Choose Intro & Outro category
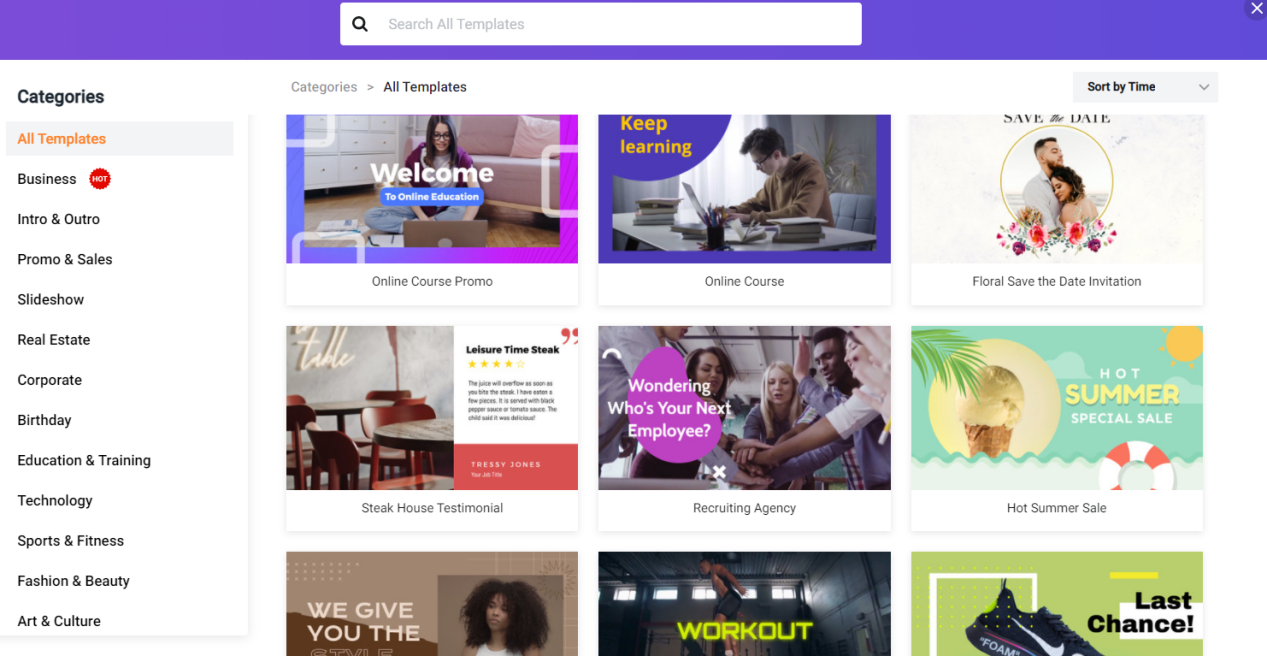The width and height of the screenshot is (1267, 656). pyautogui.click(x=59, y=219)
